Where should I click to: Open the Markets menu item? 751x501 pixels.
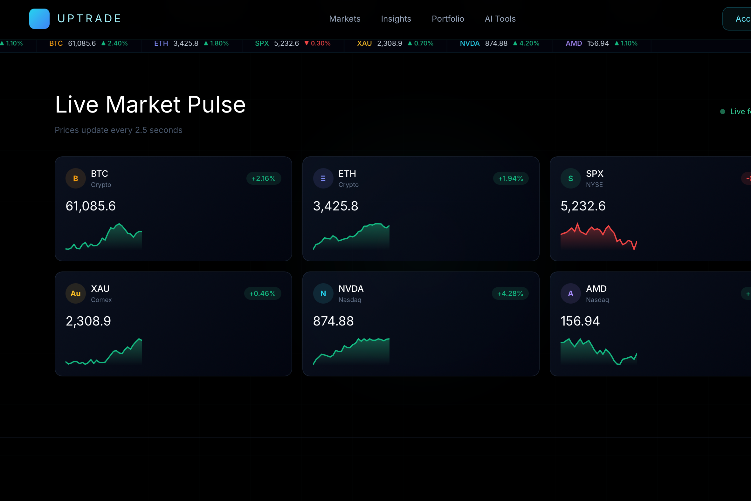(x=345, y=19)
